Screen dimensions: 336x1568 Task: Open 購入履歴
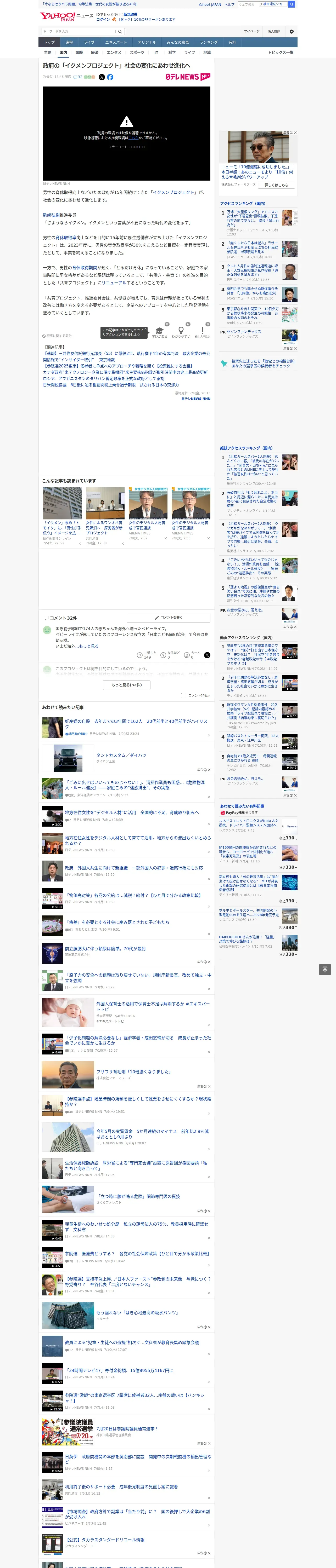(x=274, y=32)
